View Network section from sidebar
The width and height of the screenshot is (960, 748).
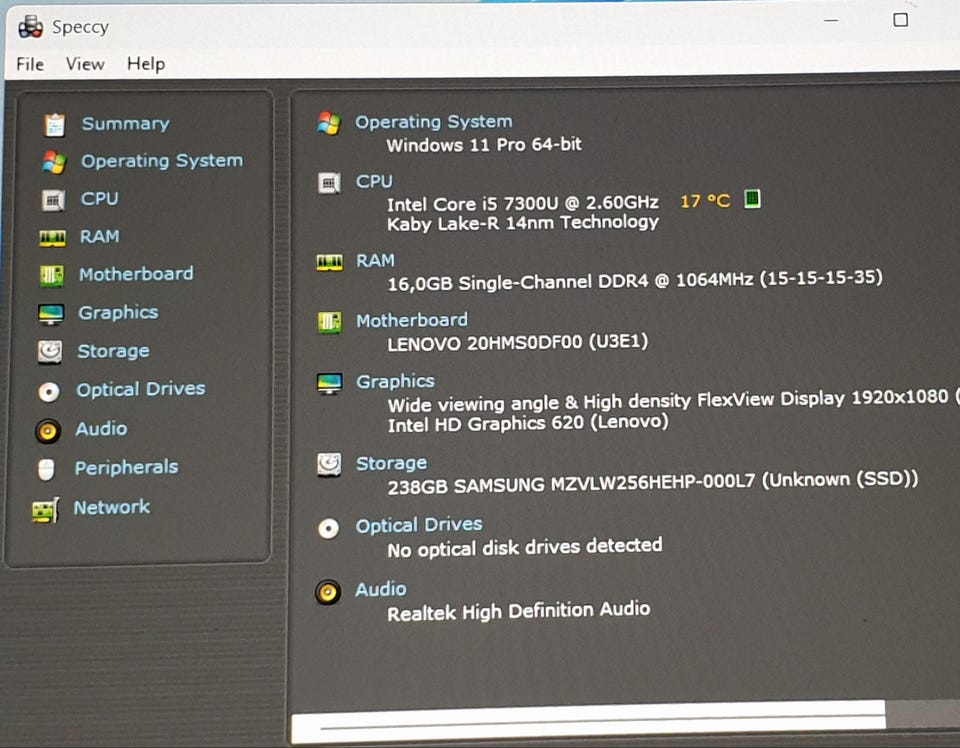point(112,507)
